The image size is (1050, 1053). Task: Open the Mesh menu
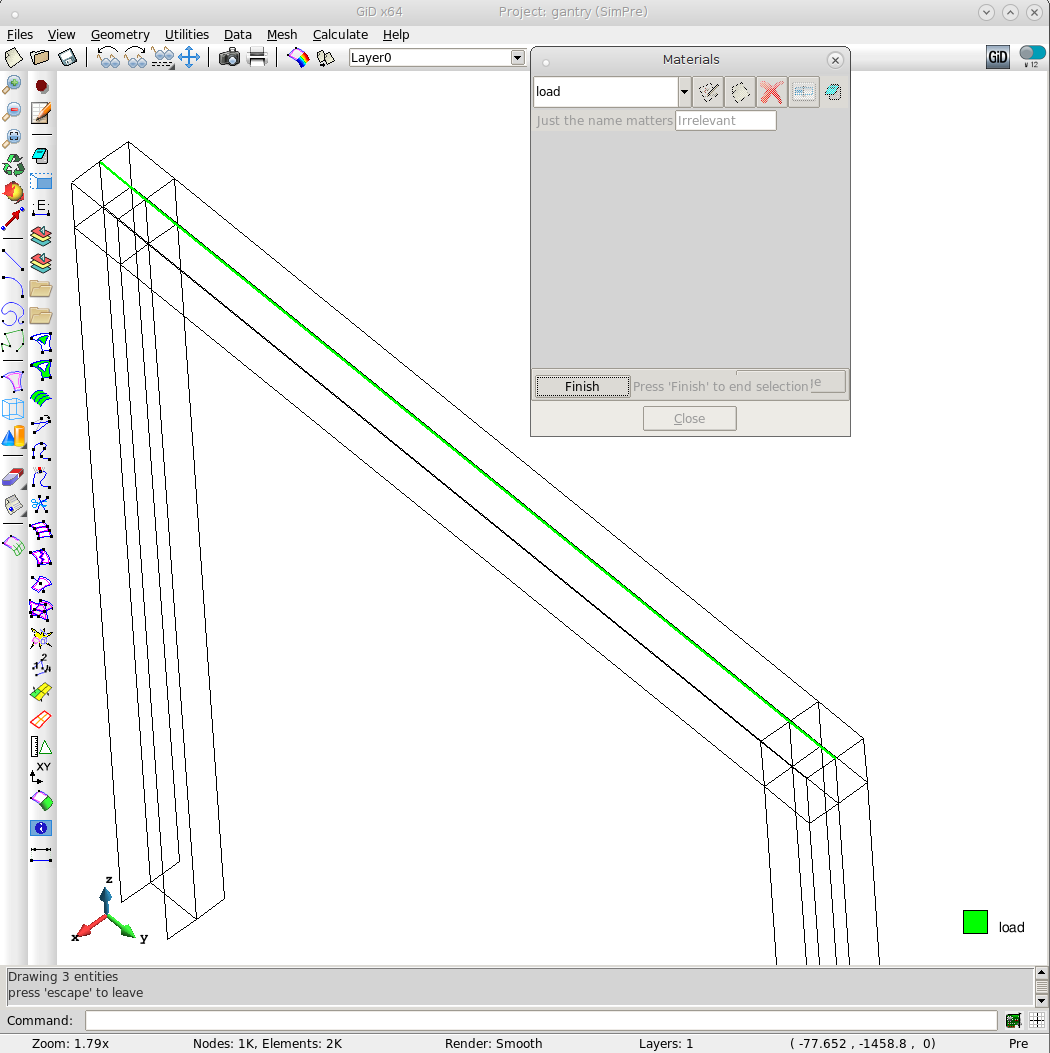pyautogui.click(x=282, y=35)
